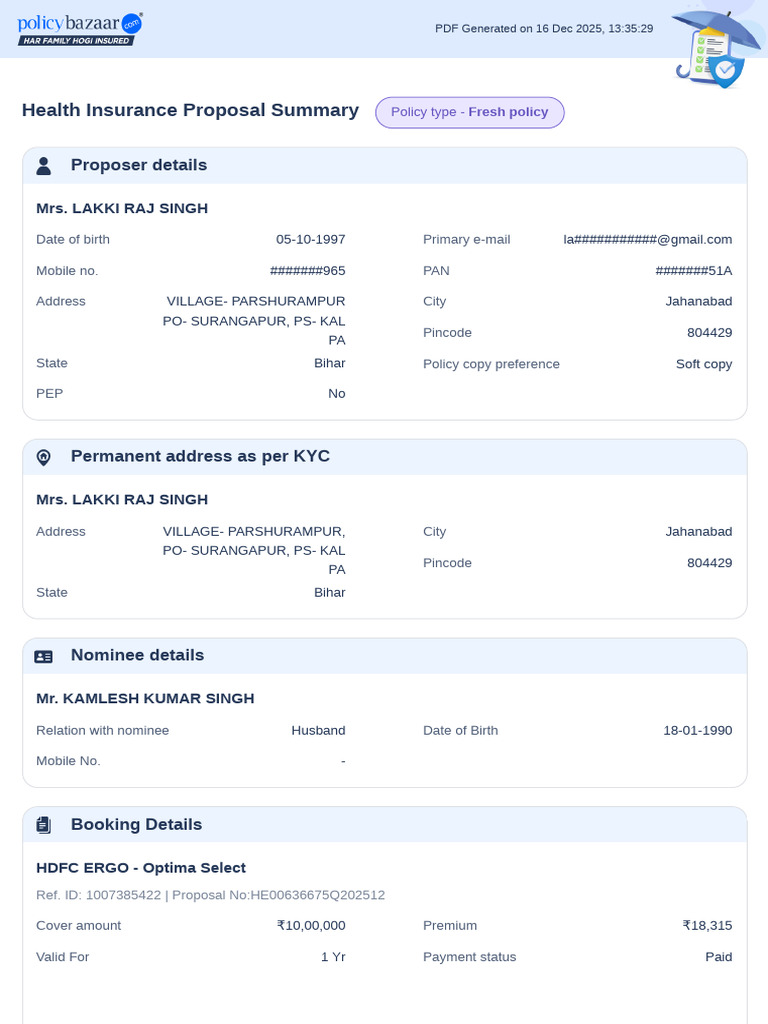Click the Ref. ID and Proposal number line
The image size is (768, 1024).
click(210, 895)
